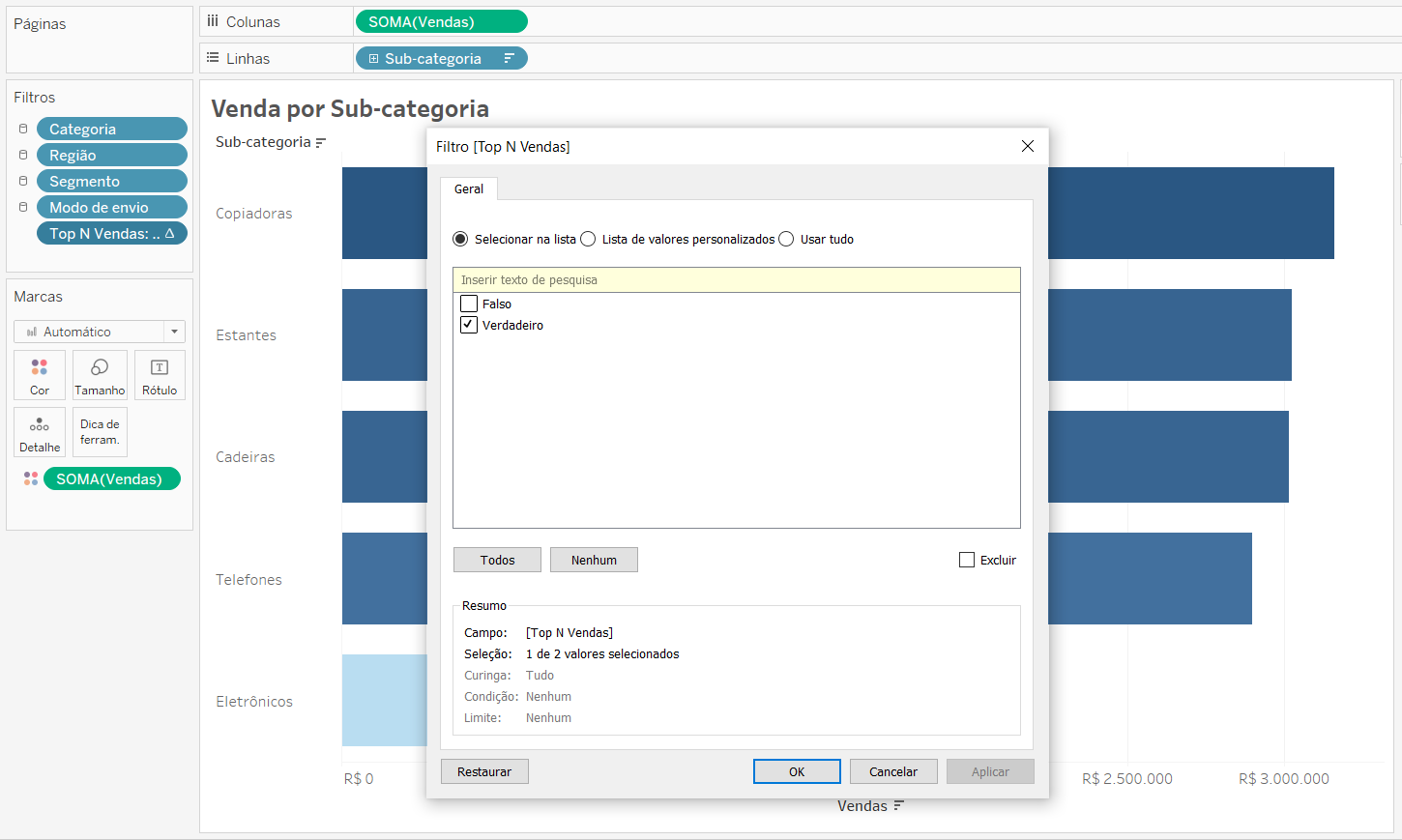Click the Eletrônicos row label
The image size is (1402, 840).
tap(254, 702)
